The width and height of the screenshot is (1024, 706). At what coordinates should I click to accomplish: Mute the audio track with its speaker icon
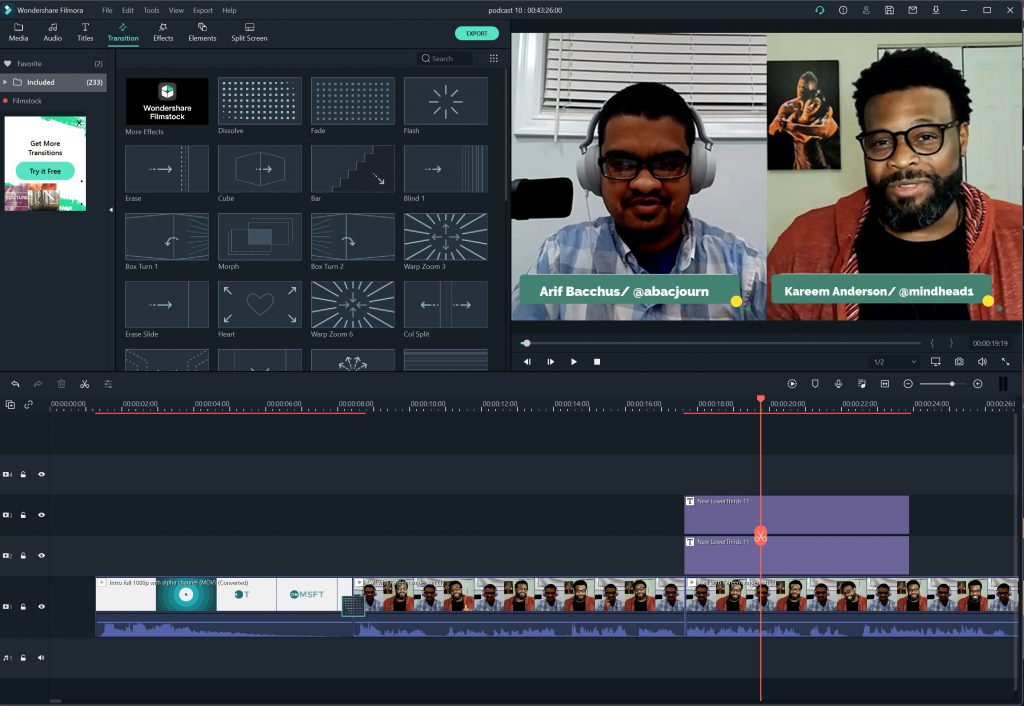[41, 658]
